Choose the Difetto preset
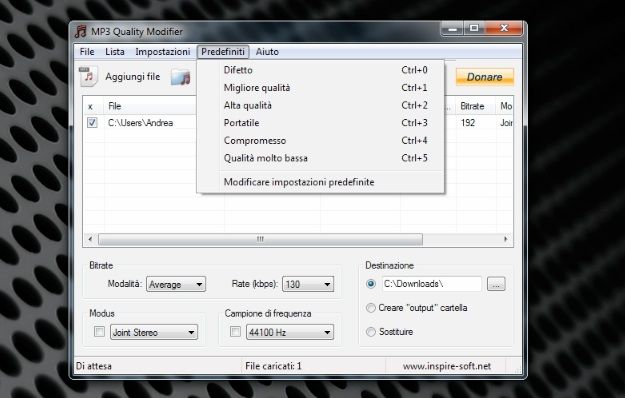 (320, 70)
